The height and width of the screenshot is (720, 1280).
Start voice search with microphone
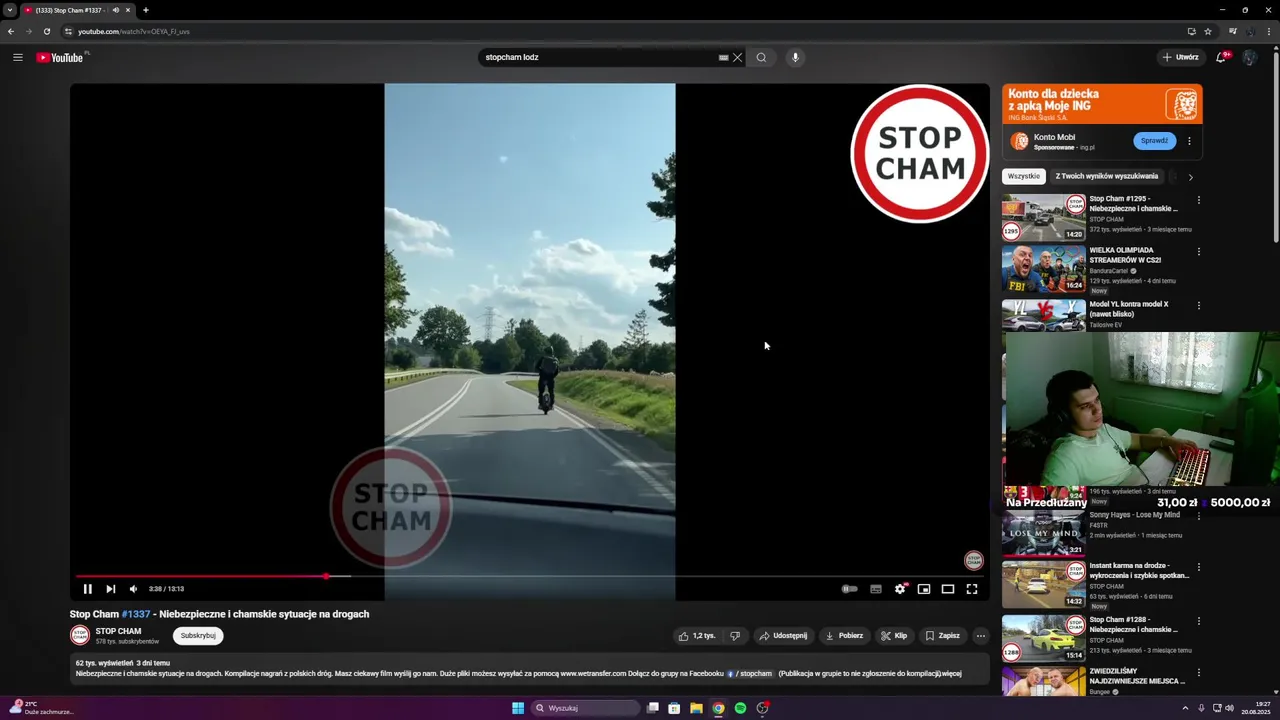tap(796, 57)
